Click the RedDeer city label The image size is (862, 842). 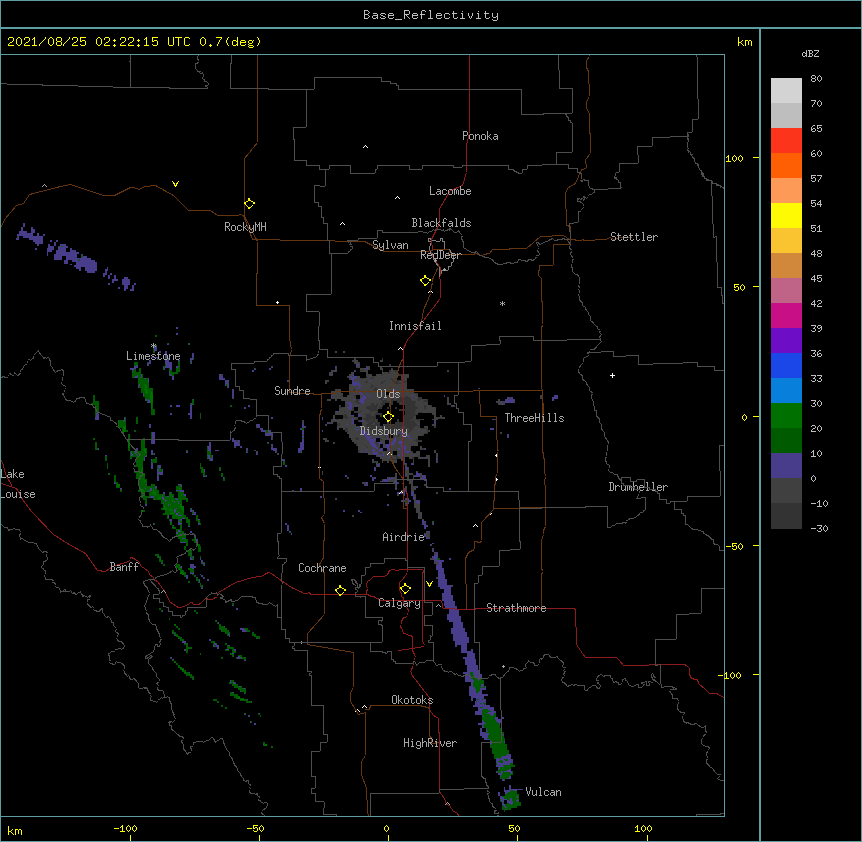(x=440, y=255)
